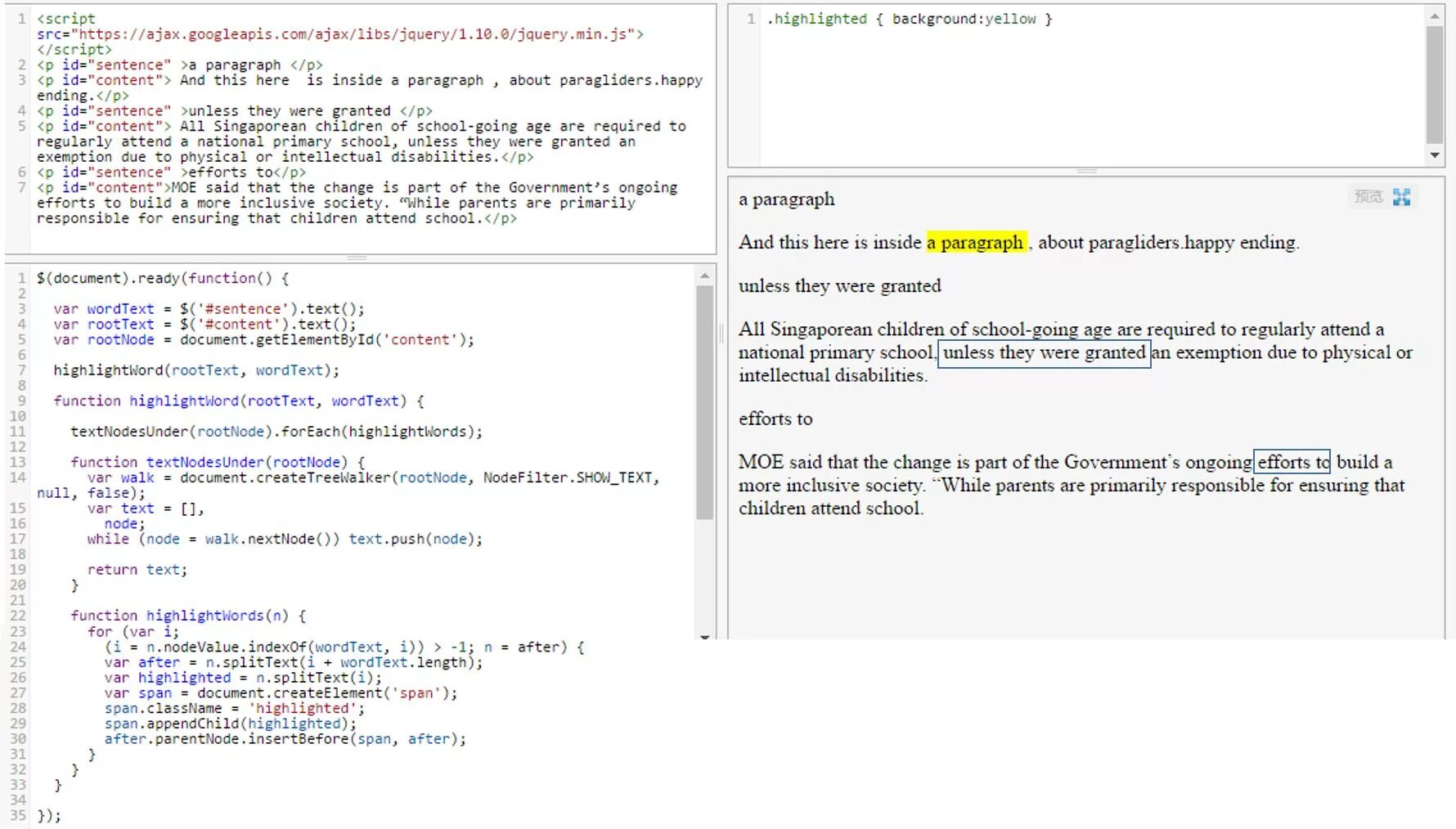Click the highlightWord call on line 7
Image resolution: width=1456 pixels, height=829 pixels.
[196, 370]
